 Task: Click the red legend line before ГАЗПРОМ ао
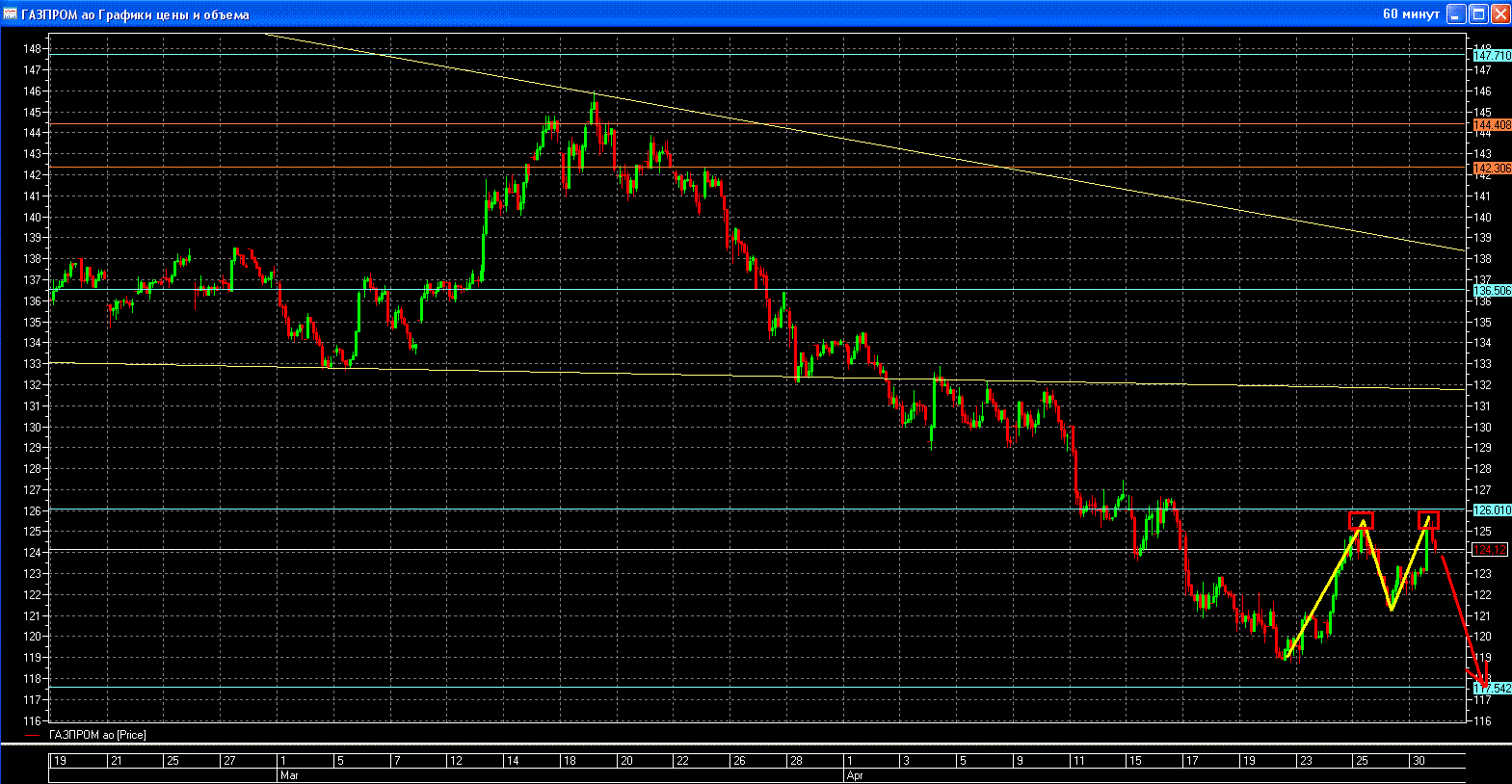[x=32, y=735]
